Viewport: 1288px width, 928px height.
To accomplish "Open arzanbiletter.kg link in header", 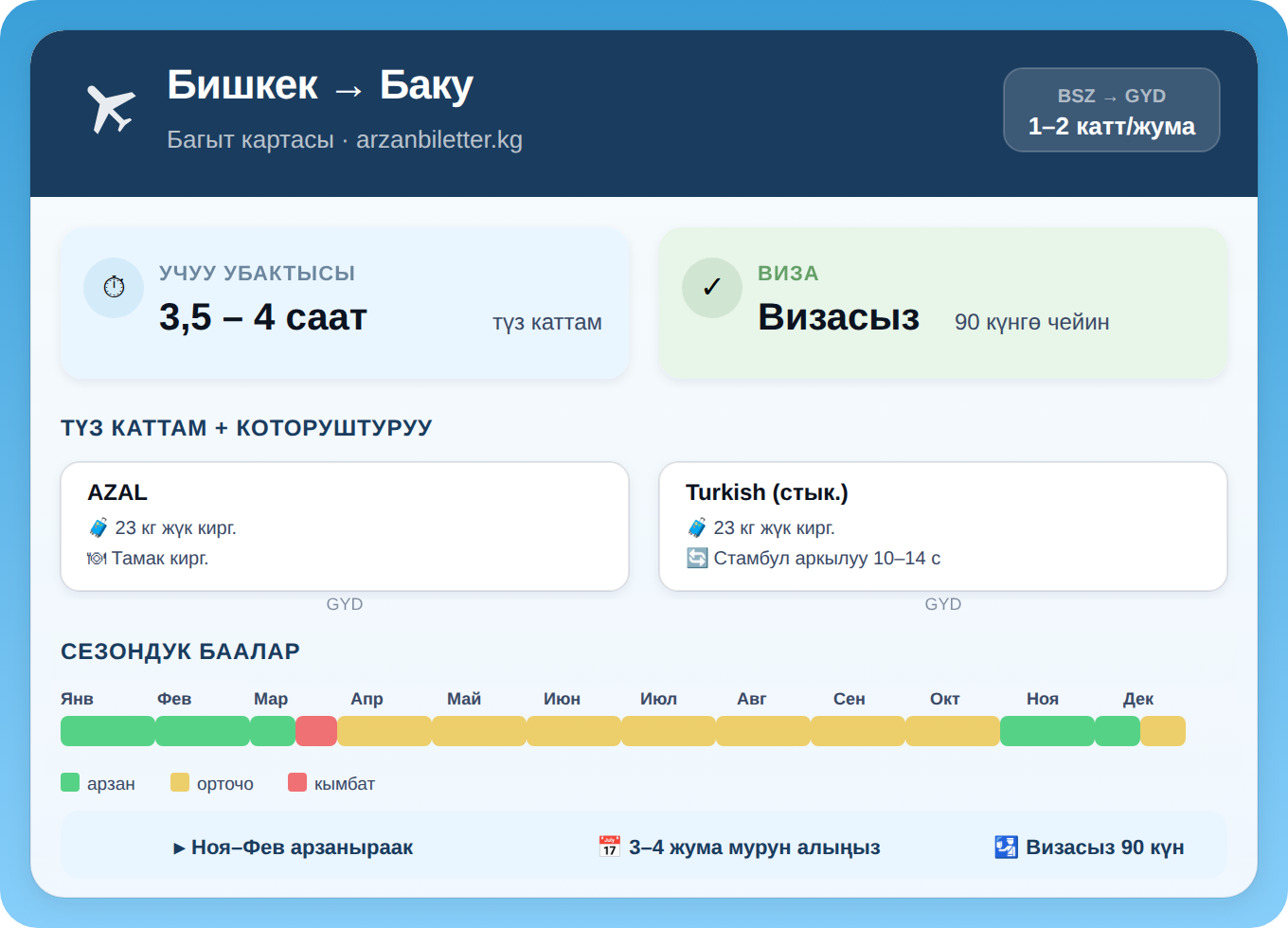I will click(438, 140).
